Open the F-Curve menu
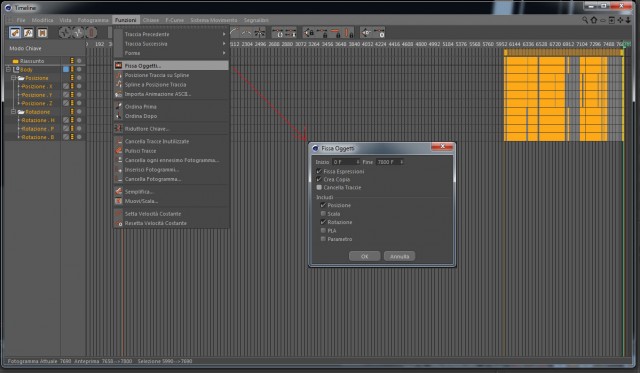 coord(175,20)
